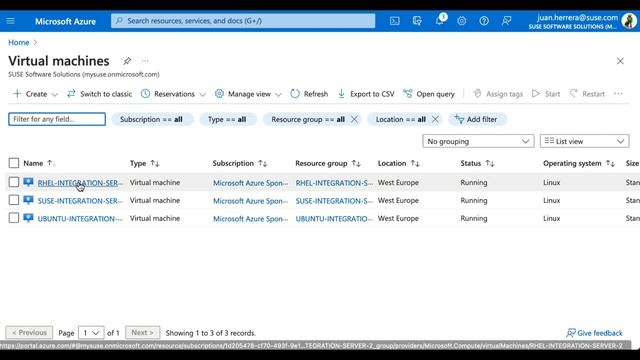Open SUSE-INTEGRATION-S resource group link
The image size is (640, 360).
tap(334, 201)
